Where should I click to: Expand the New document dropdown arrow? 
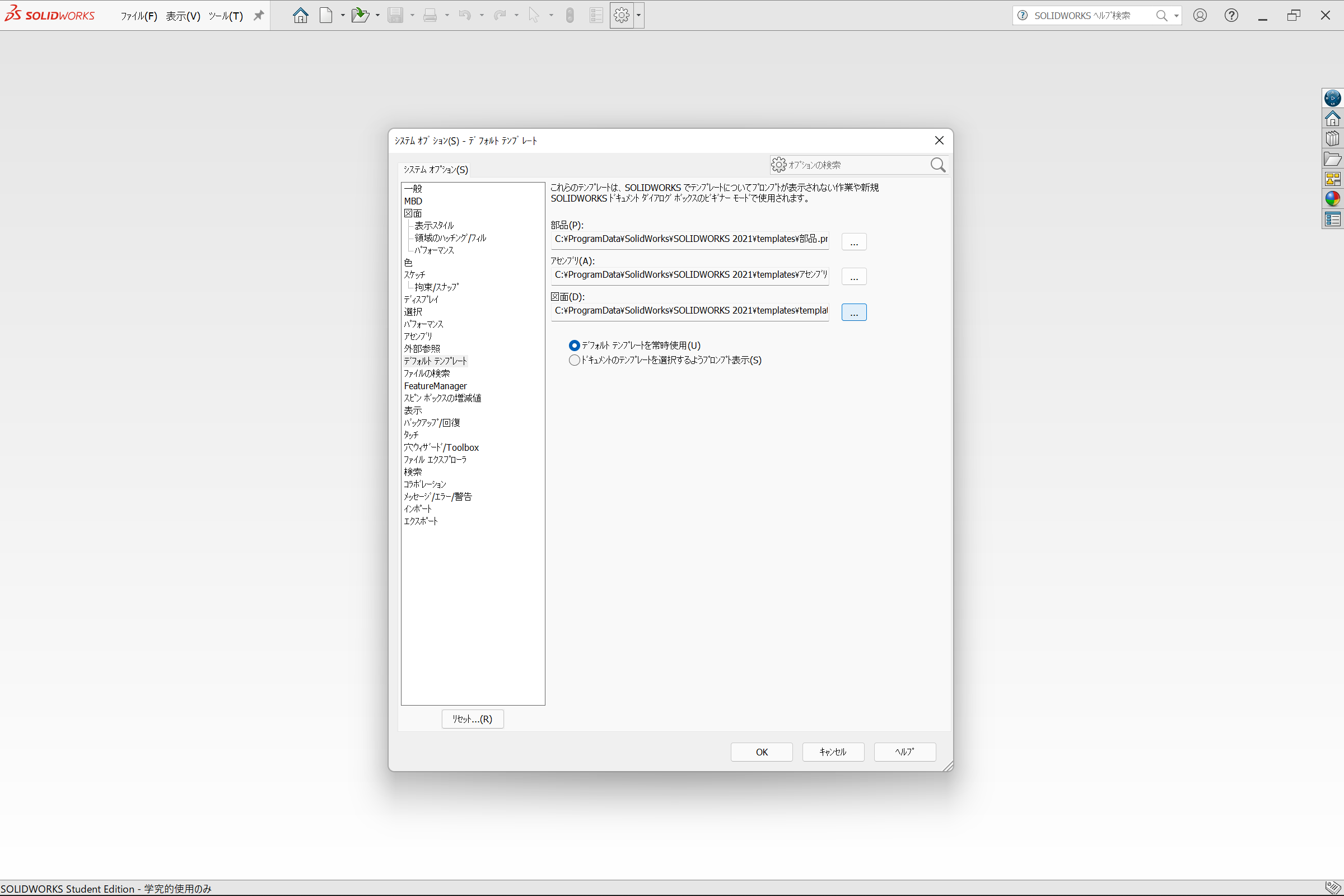coord(343,16)
